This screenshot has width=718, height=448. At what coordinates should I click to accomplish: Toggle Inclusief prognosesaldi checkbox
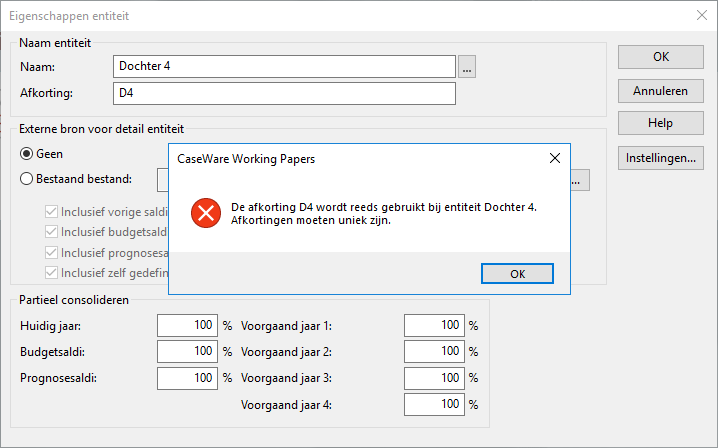[51, 252]
